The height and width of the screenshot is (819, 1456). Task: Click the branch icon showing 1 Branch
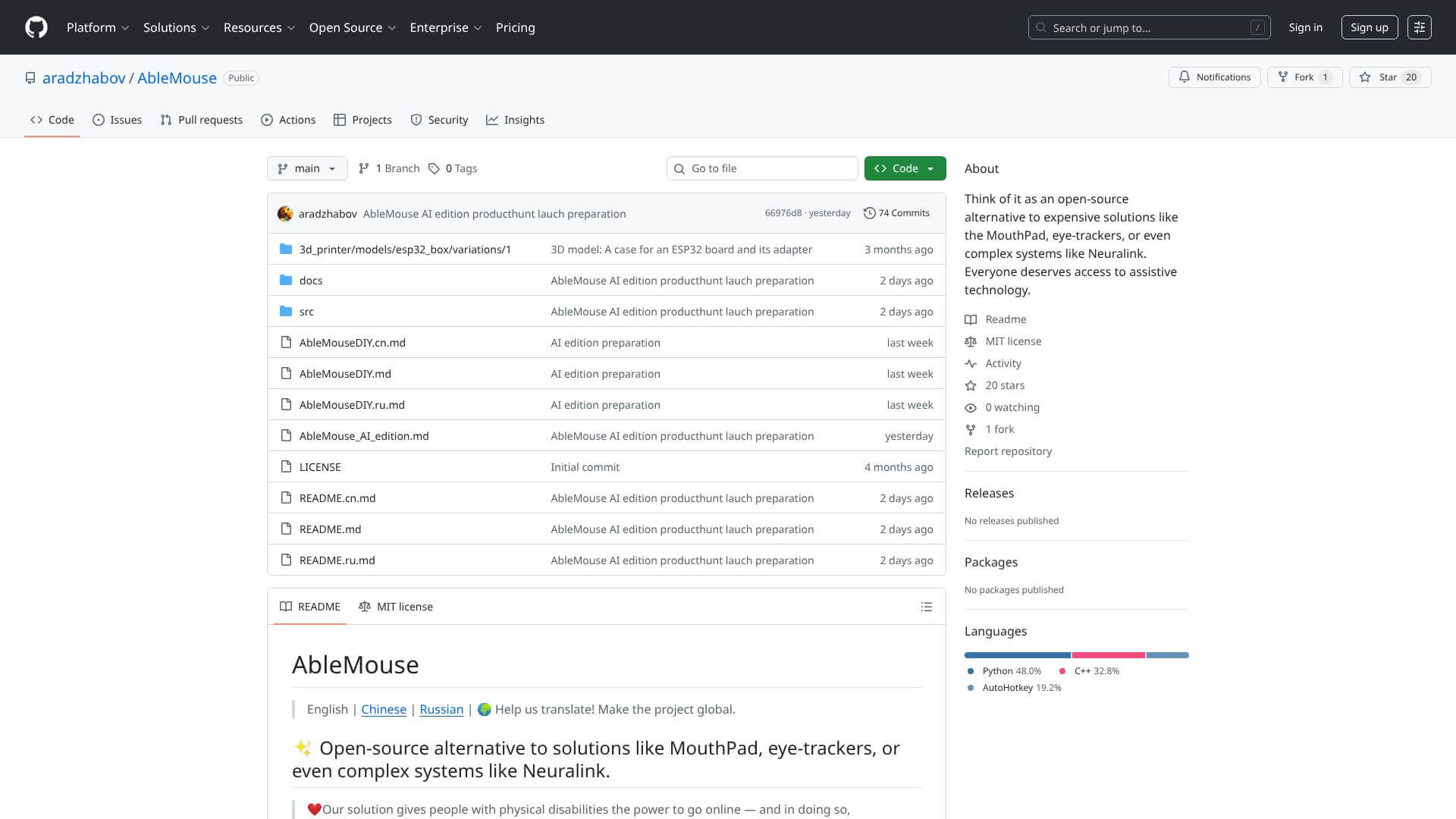coord(364,168)
